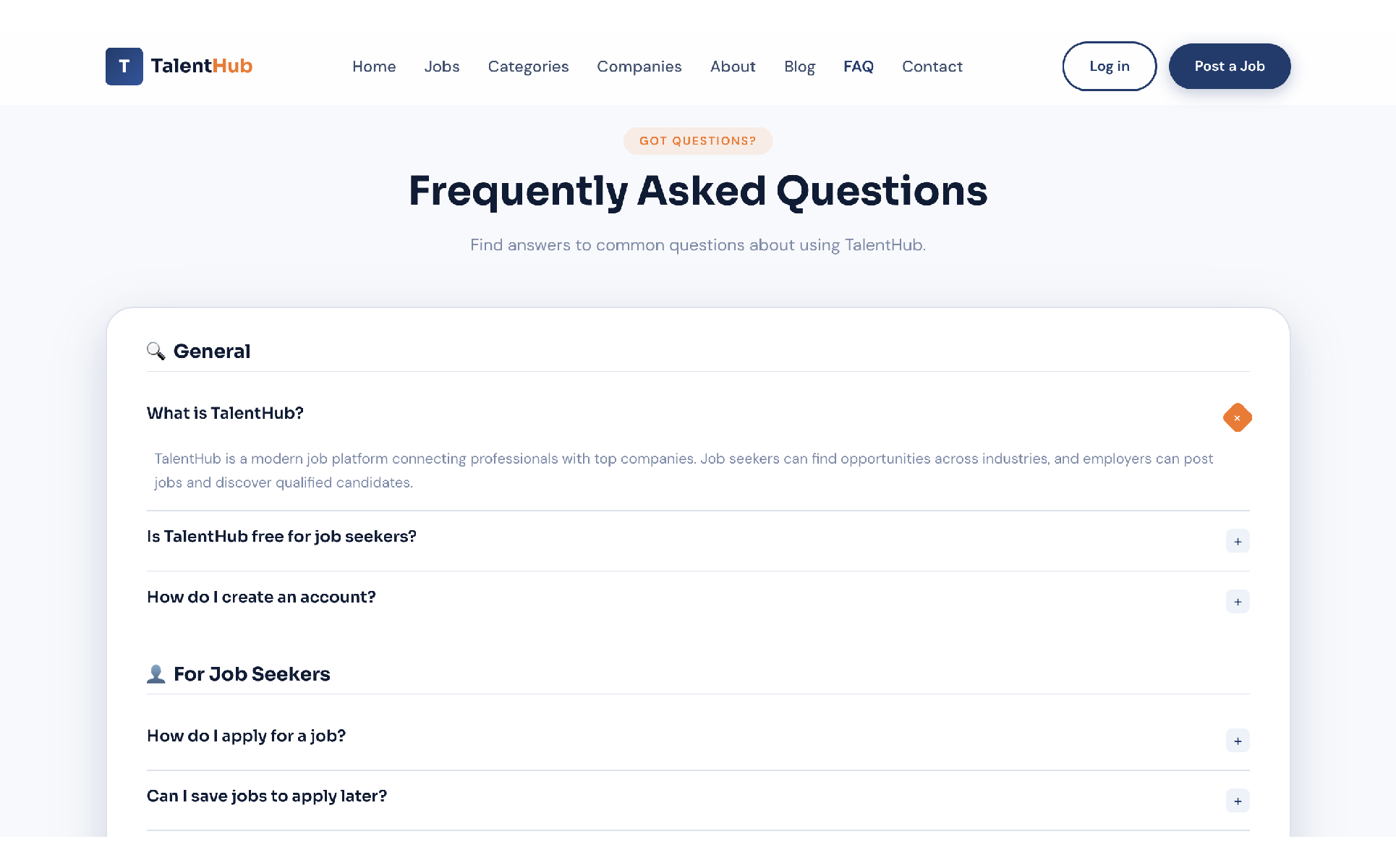Click the person icon beside For Job Seekers
1396x868 pixels.
[x=156, y=674]
